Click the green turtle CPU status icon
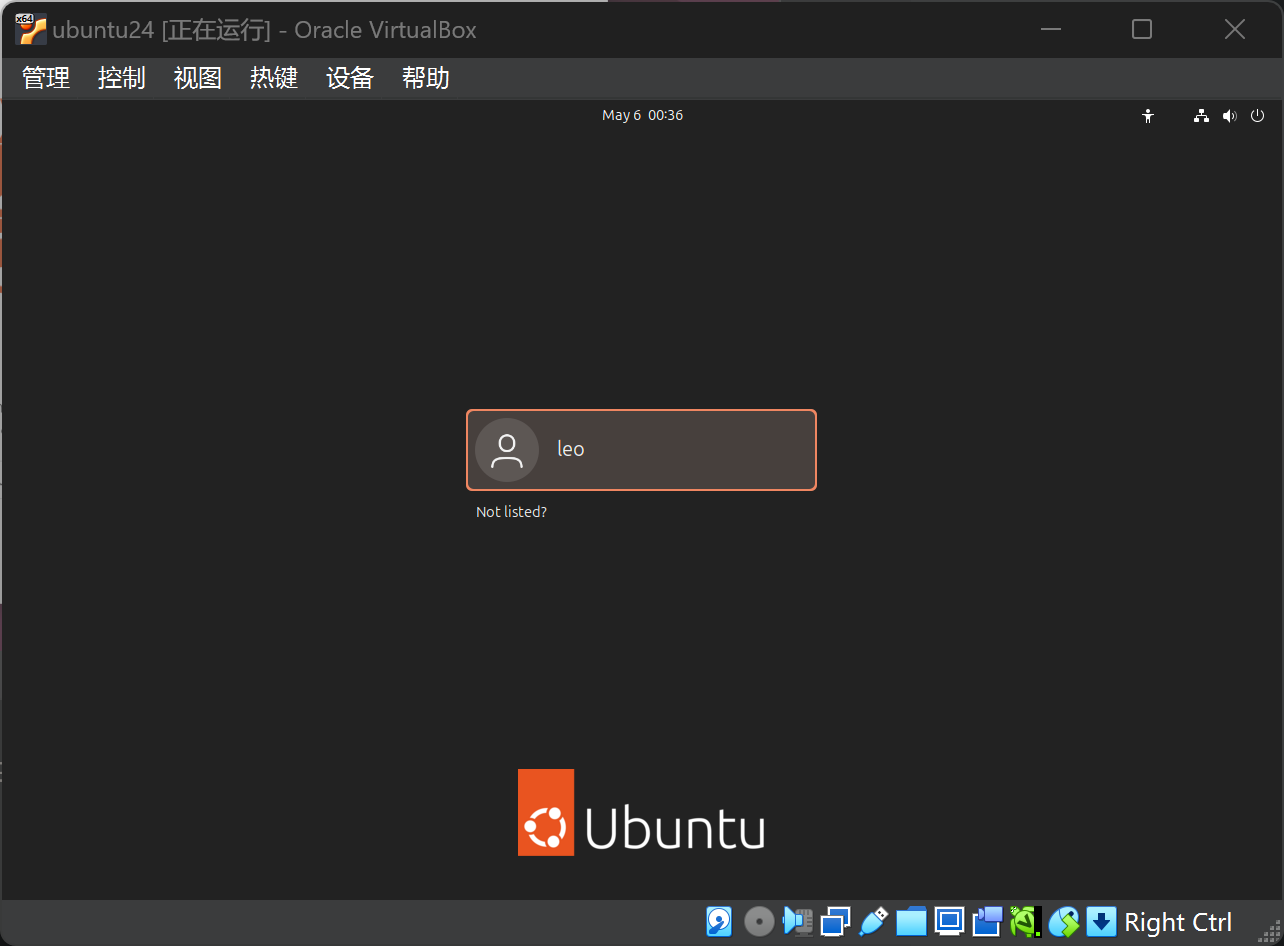The width and height of the screenshot is (1284, 946). [x=1025, y=921]
